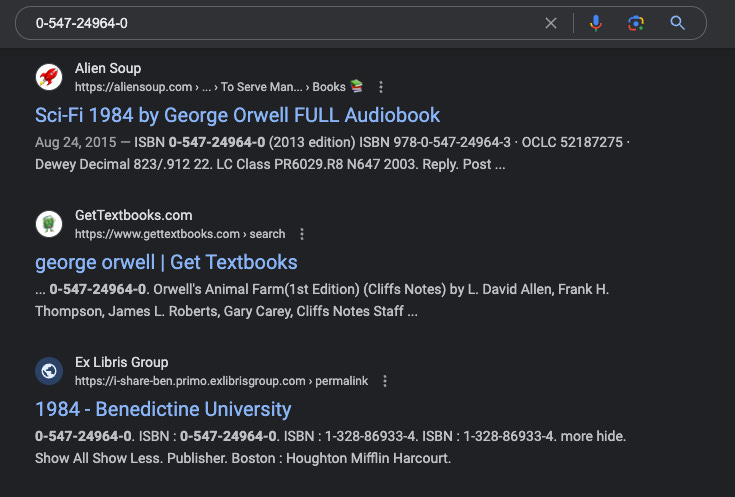Screen dimensions: 735x497
Task: Click the GetTextbooks.com favicon
Action: pyautogui.click(x=49, y=224)
